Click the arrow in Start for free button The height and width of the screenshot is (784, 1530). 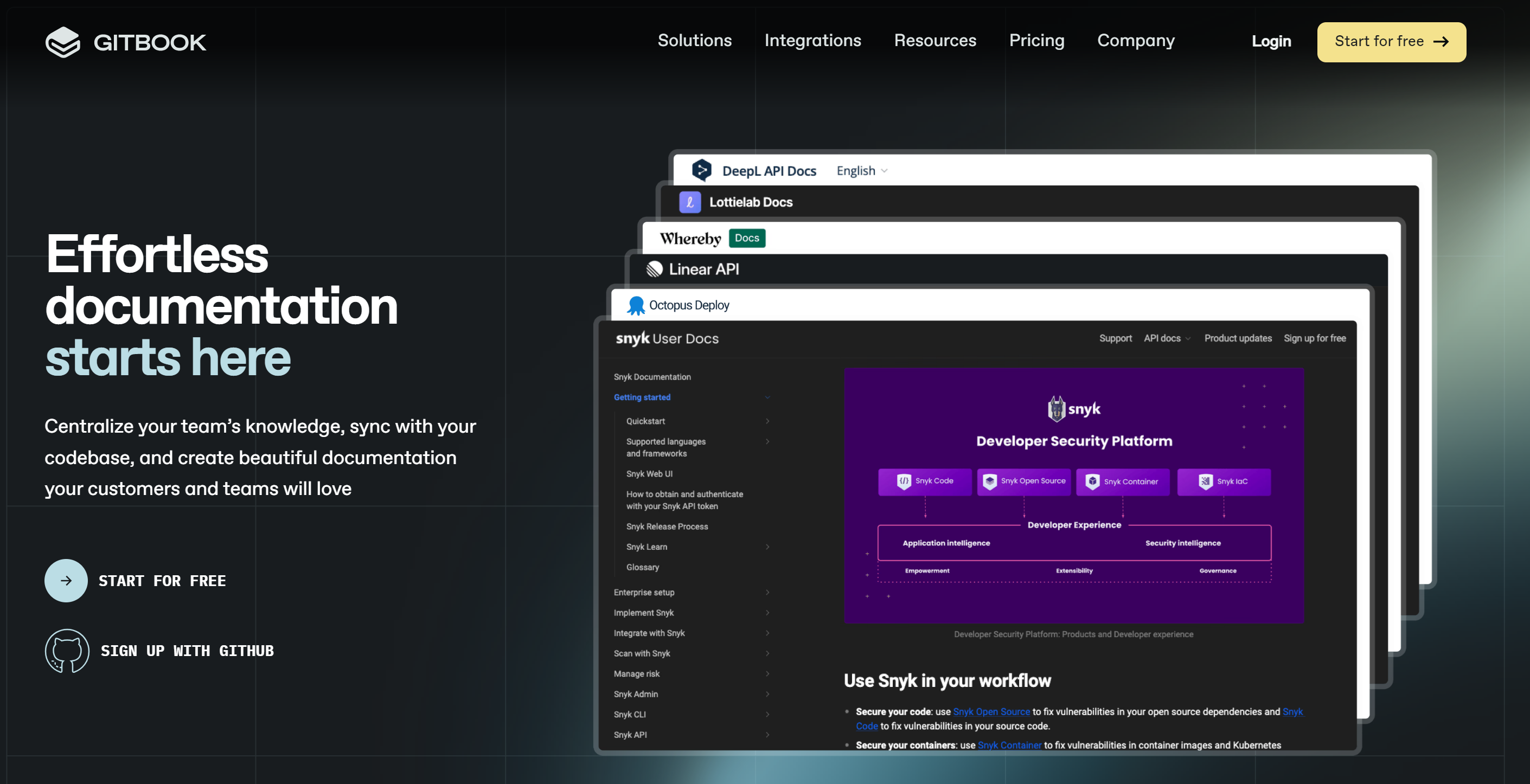[x=1441, y=42]
